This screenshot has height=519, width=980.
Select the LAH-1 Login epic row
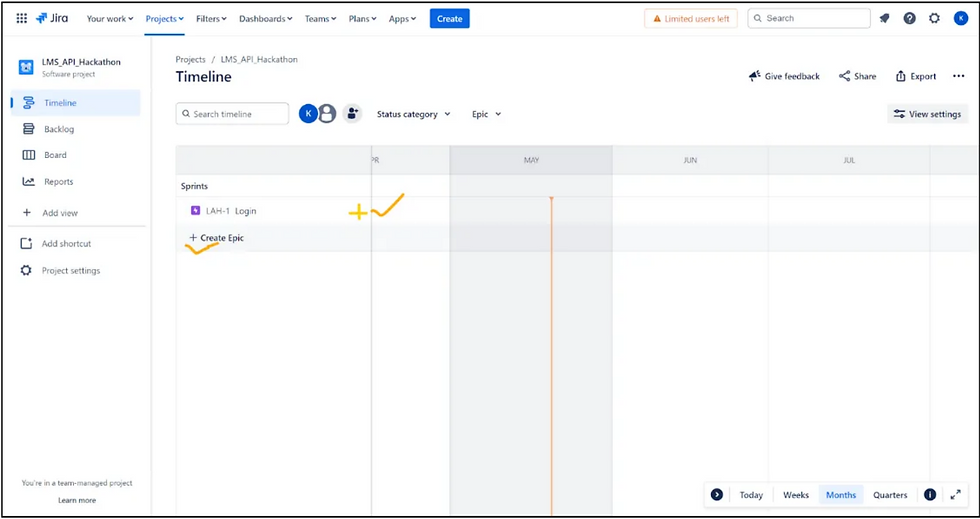(274, 211)
